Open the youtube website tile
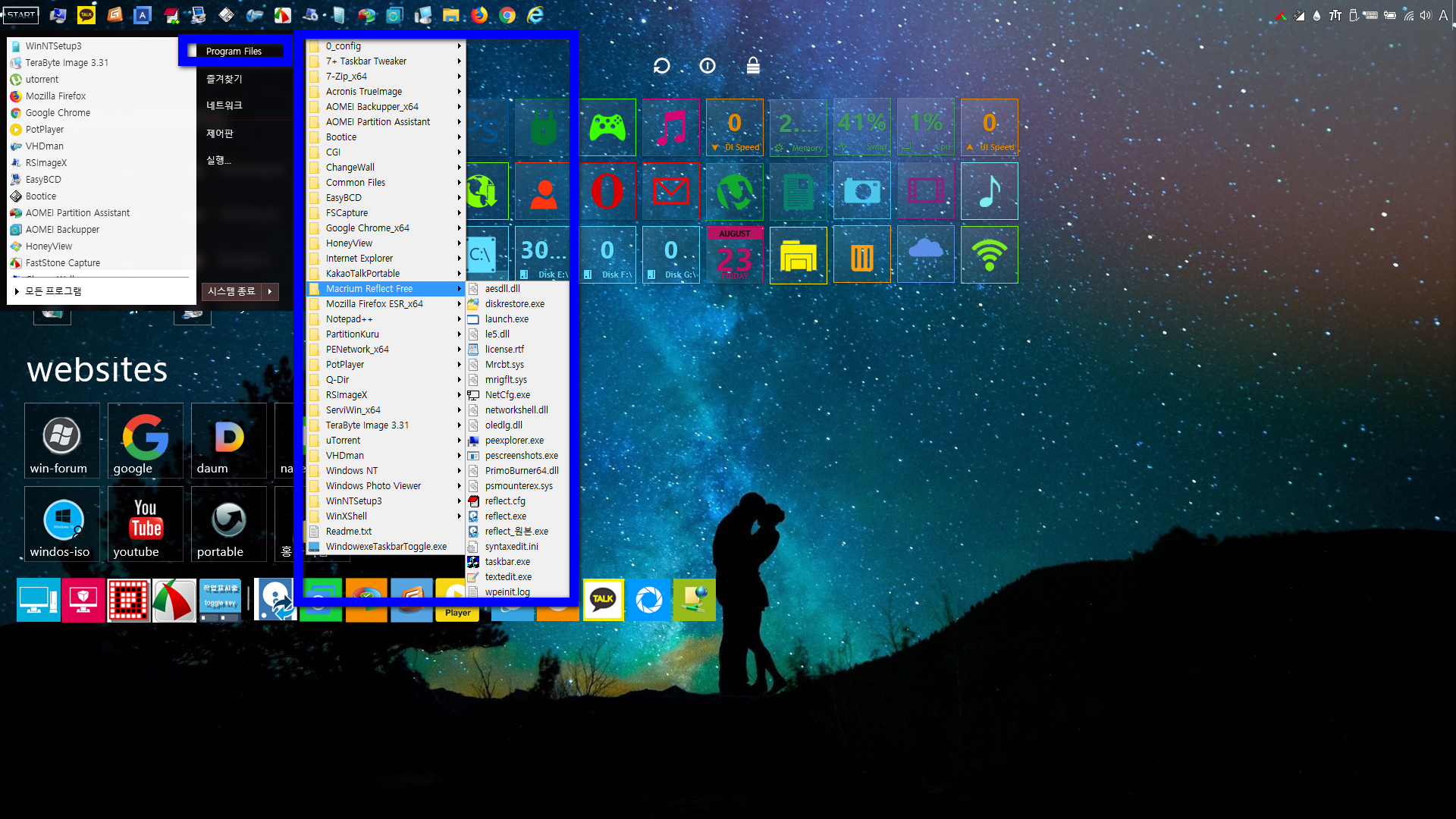Screen dimensions: 1456x819 coord(146,524)
